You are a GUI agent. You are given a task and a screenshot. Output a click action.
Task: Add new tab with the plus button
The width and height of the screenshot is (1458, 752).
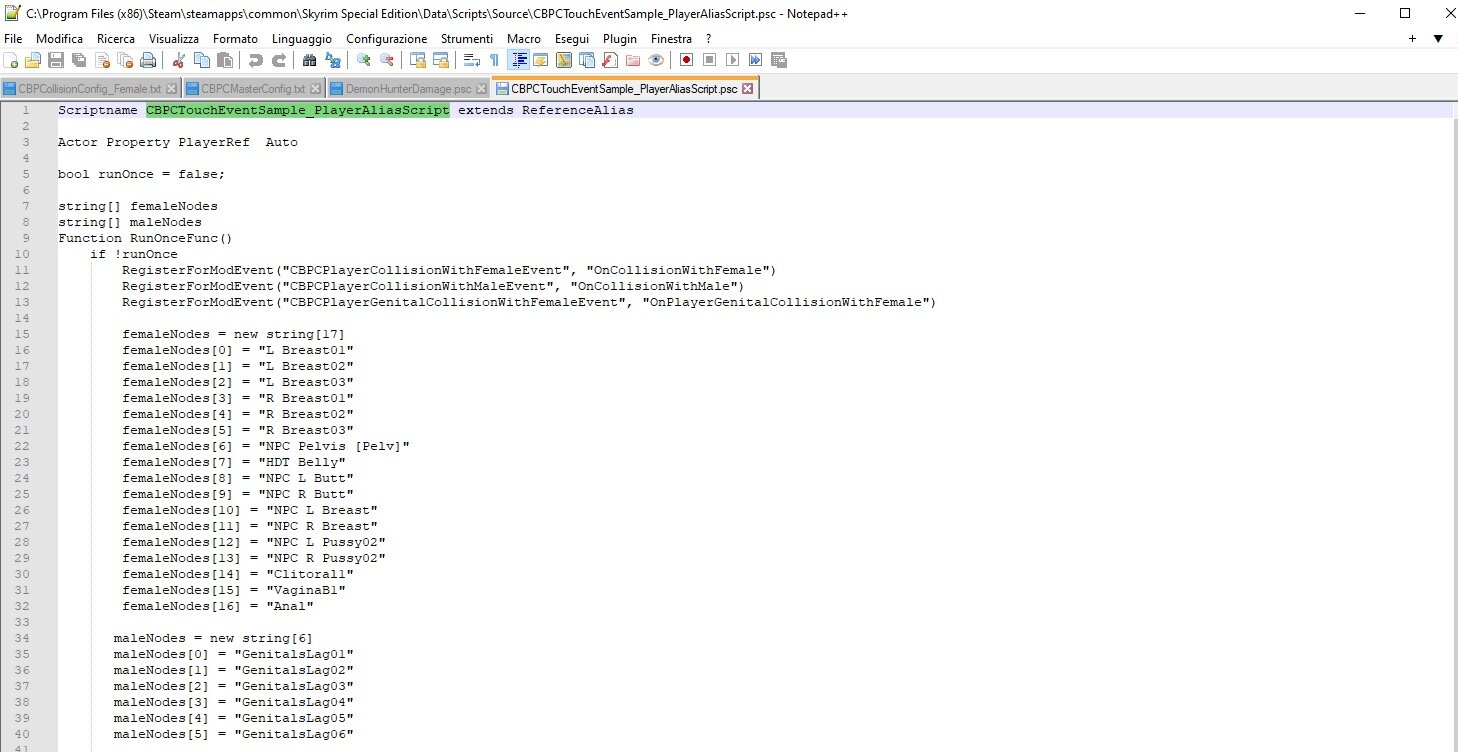[x=1413, y=38]
